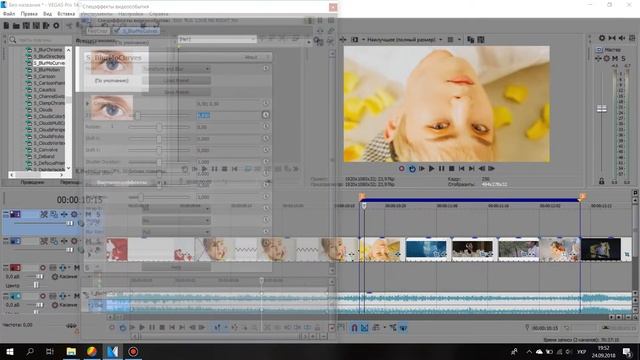Create a new project with the toolbar icon
This screenshot has width=640, height=360.
6,26
